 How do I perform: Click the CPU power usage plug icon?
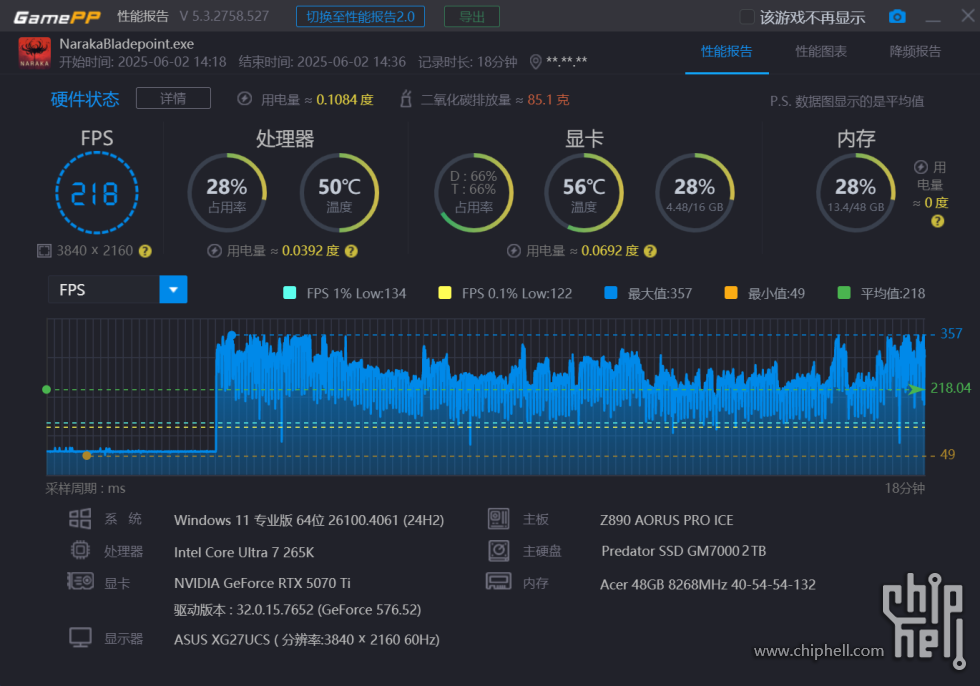tap(214, 251)
